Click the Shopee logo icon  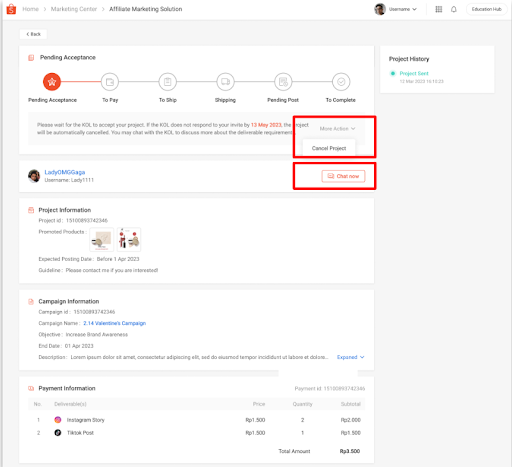(11, 9)
